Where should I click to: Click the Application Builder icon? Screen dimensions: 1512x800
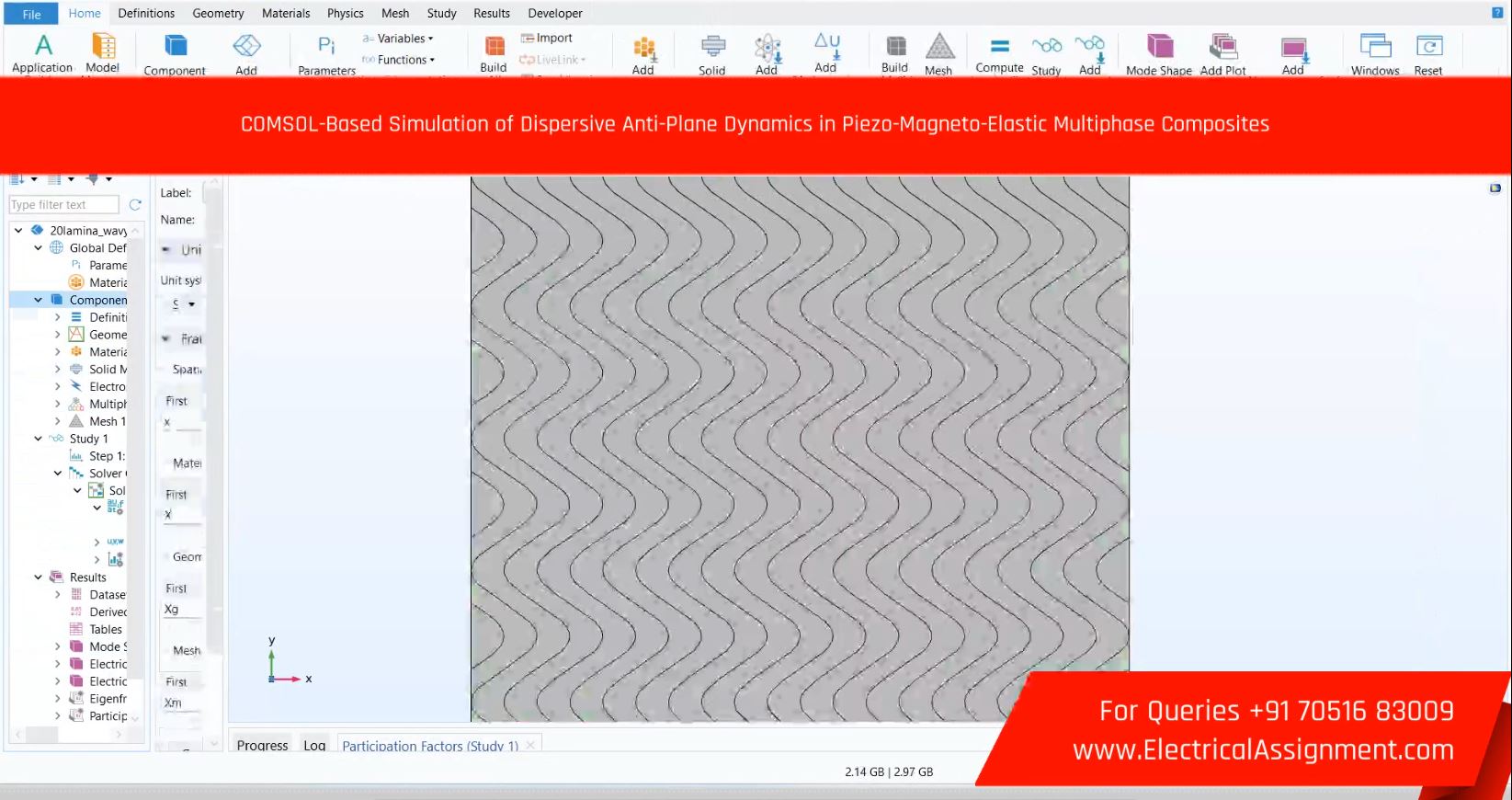(42, 46)
